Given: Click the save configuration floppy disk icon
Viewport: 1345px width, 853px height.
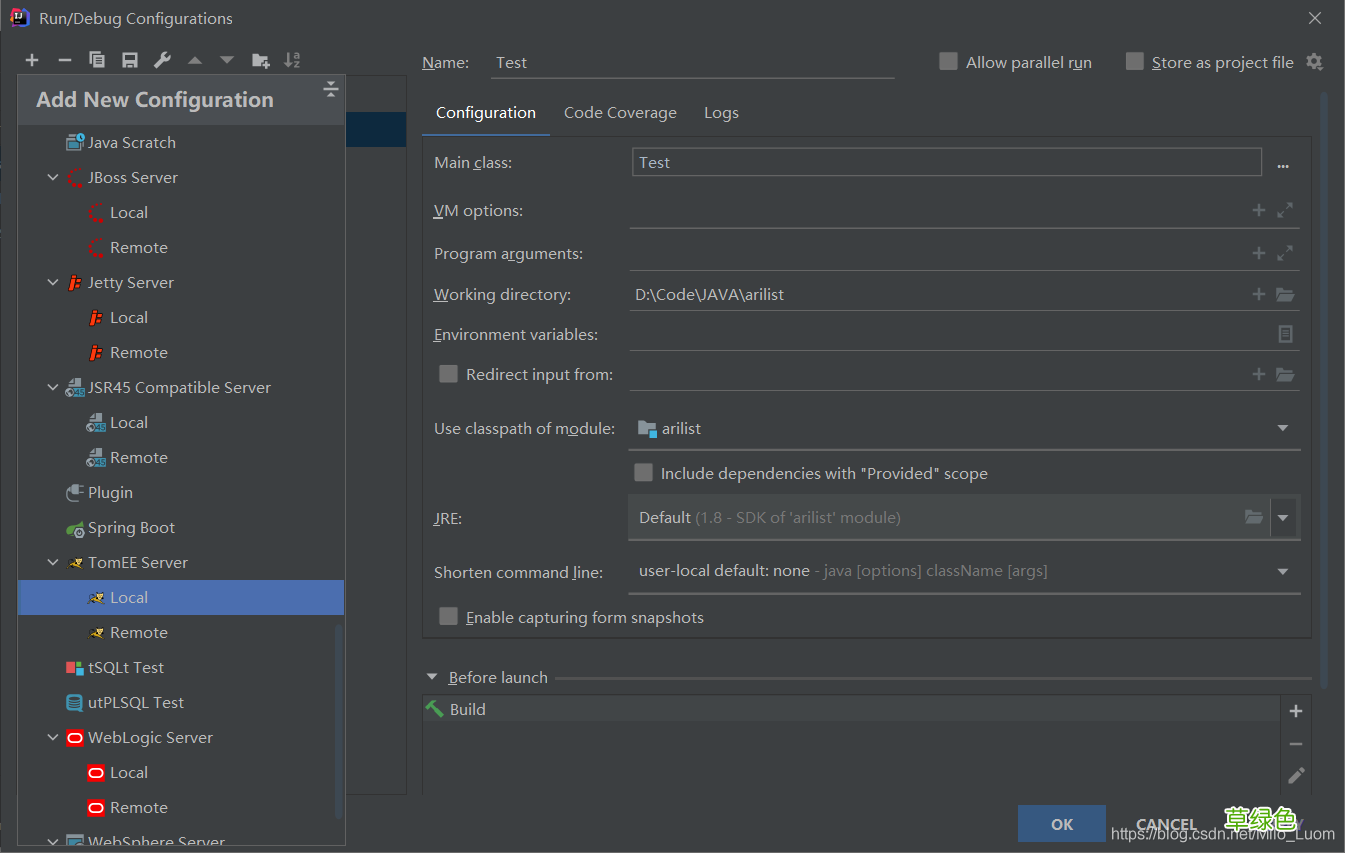Looking at the screenshot, I should 130,61.
